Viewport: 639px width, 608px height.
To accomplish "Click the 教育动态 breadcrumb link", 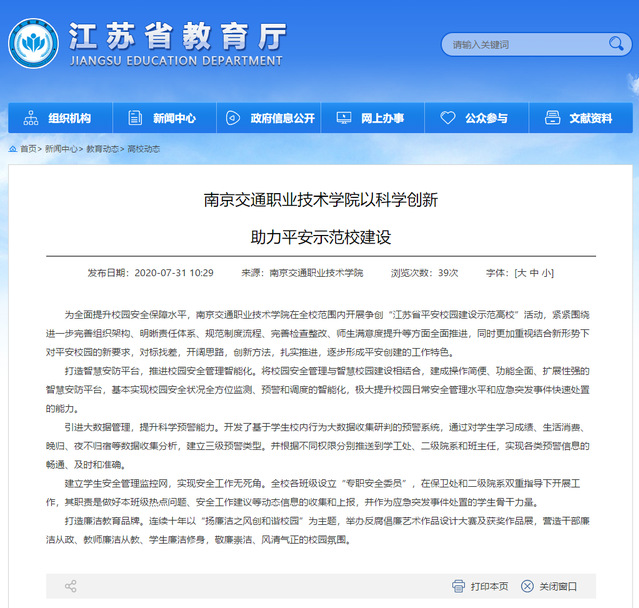I will tap(102, 148).
